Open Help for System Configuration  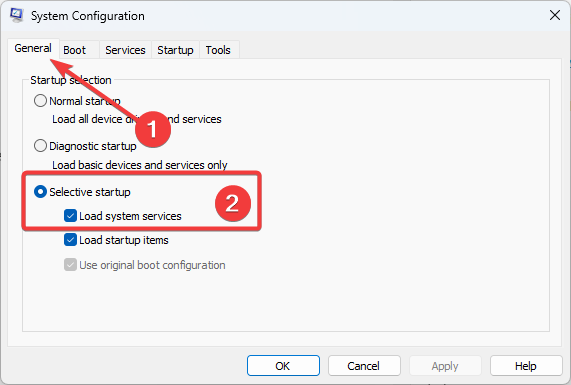coord(526,366)
